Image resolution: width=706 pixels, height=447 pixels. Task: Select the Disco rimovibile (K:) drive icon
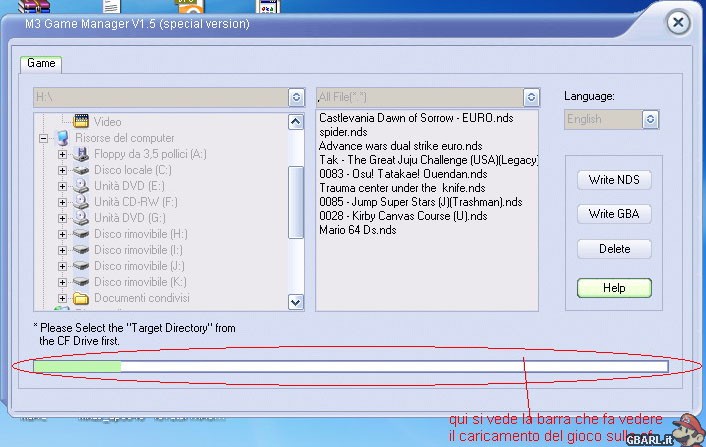pyautogui.click(x=81, y=282)
